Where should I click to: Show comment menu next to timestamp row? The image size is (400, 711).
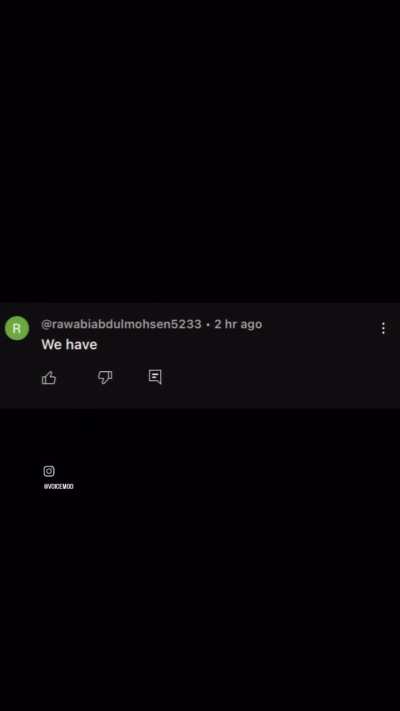pyautogui.click(x=383, y=328)
